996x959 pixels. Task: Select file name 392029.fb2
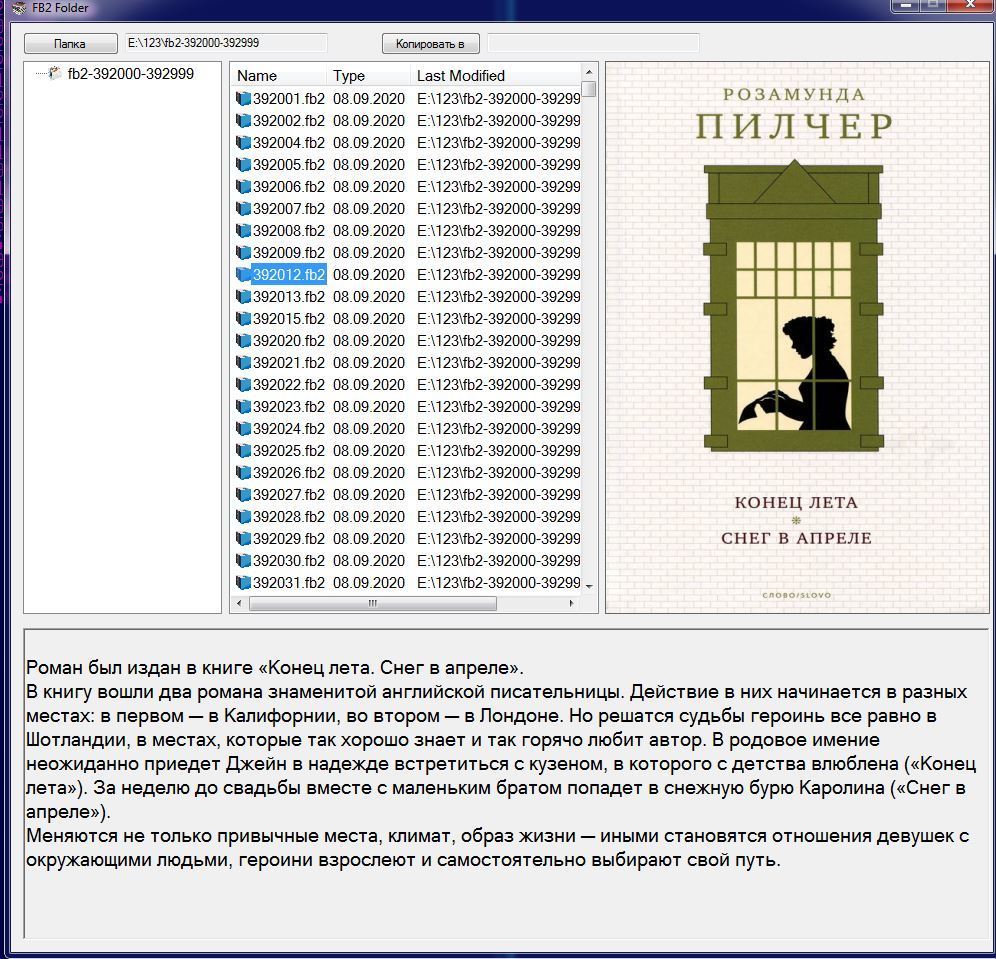tap(289, 539)
